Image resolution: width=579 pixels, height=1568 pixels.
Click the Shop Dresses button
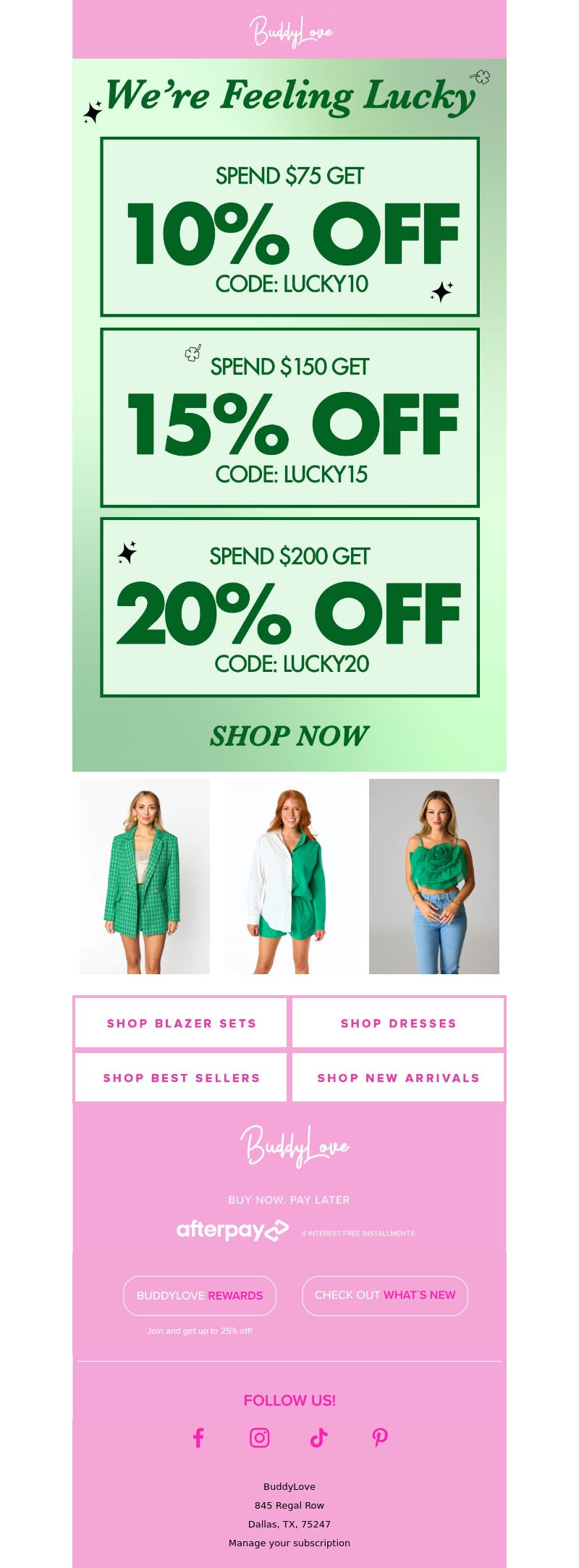[x=398, y=1023]
